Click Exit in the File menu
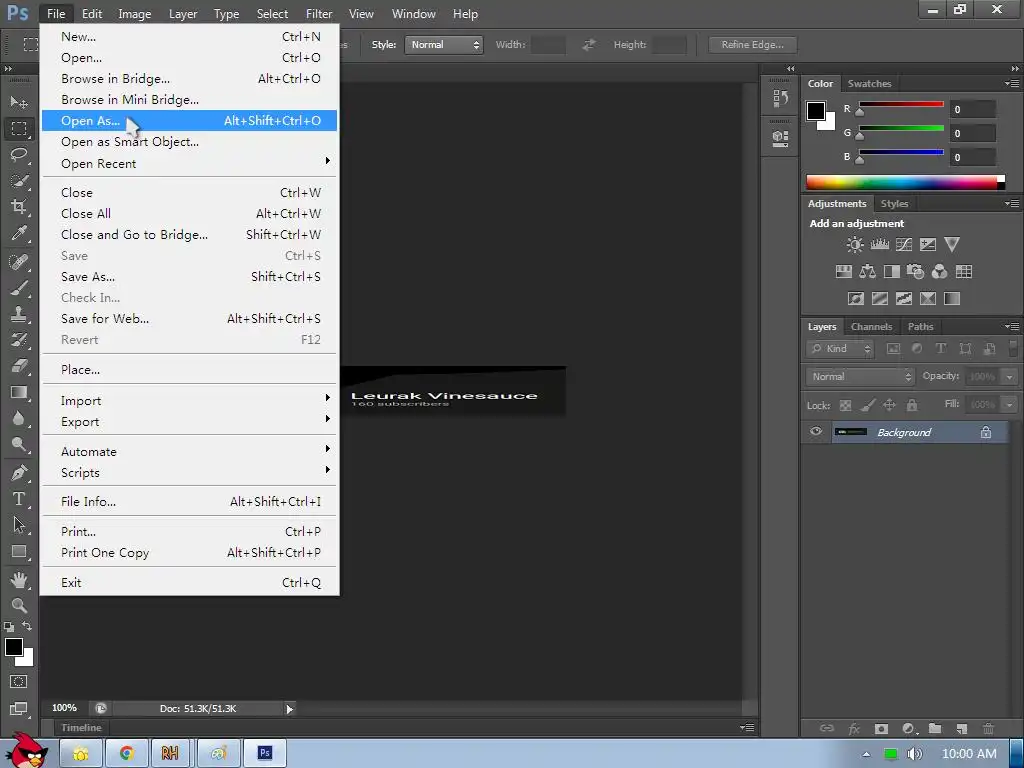The width and height of the screenshot is (1024, 768). 189,583
